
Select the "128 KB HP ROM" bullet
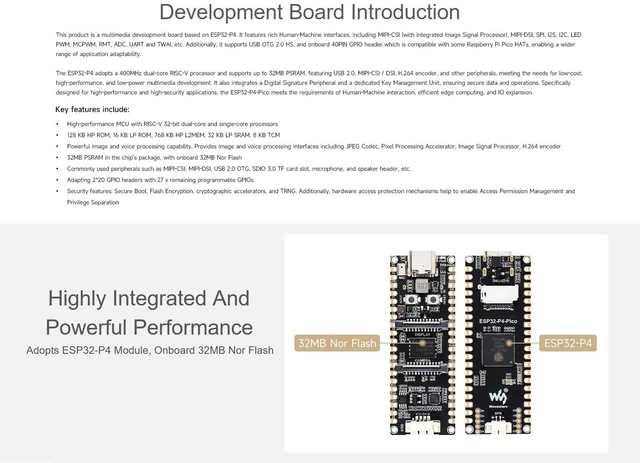(173, 135)
